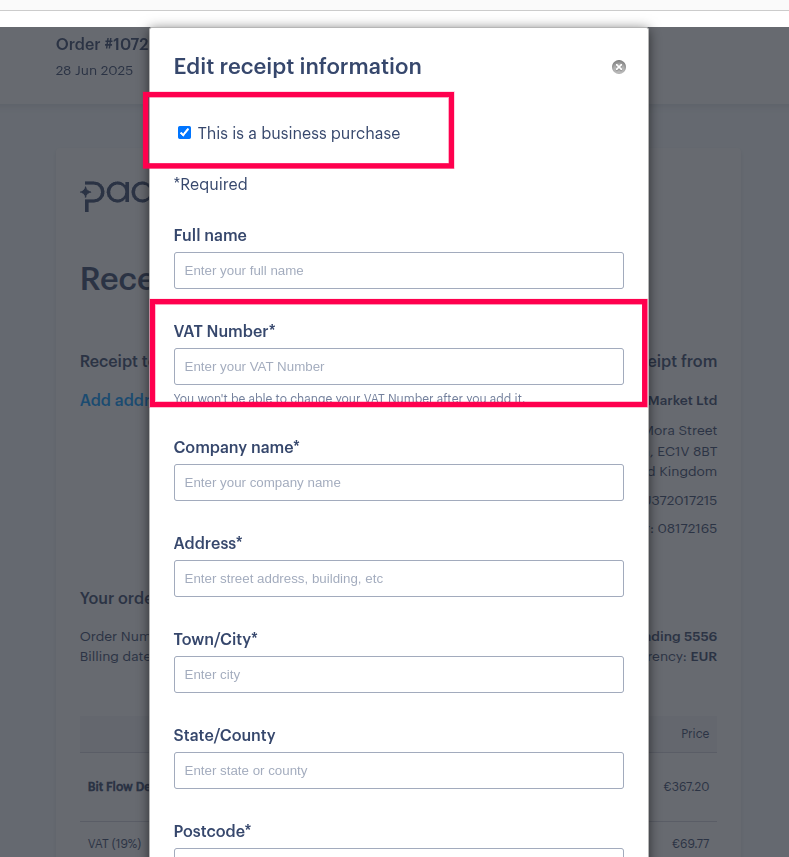Uncheck the business purchase checkbox
This screenshot has width=789, height=857.
[x=184, y=133]
